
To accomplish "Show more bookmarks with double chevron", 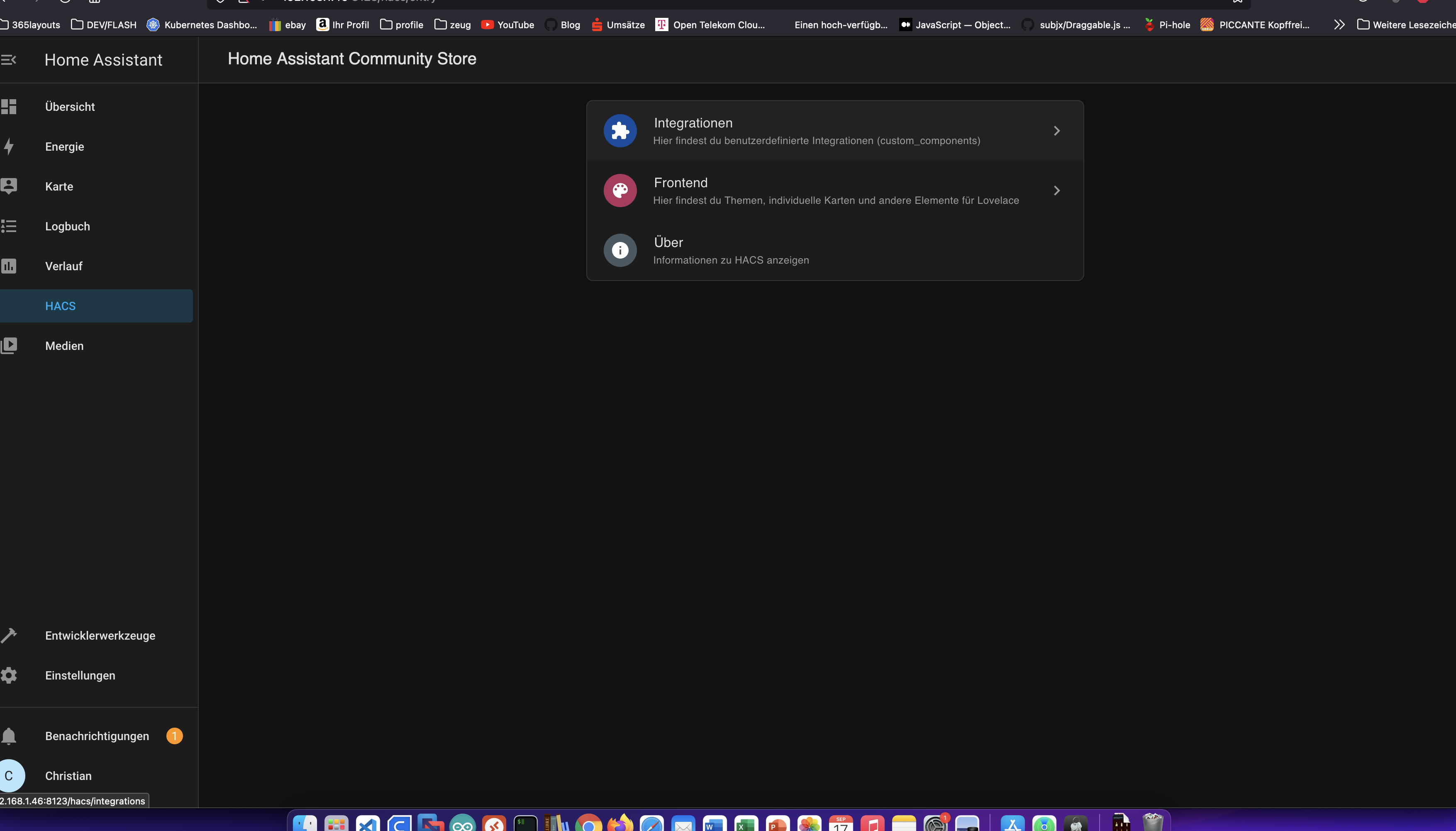I will coord(1339,24).
